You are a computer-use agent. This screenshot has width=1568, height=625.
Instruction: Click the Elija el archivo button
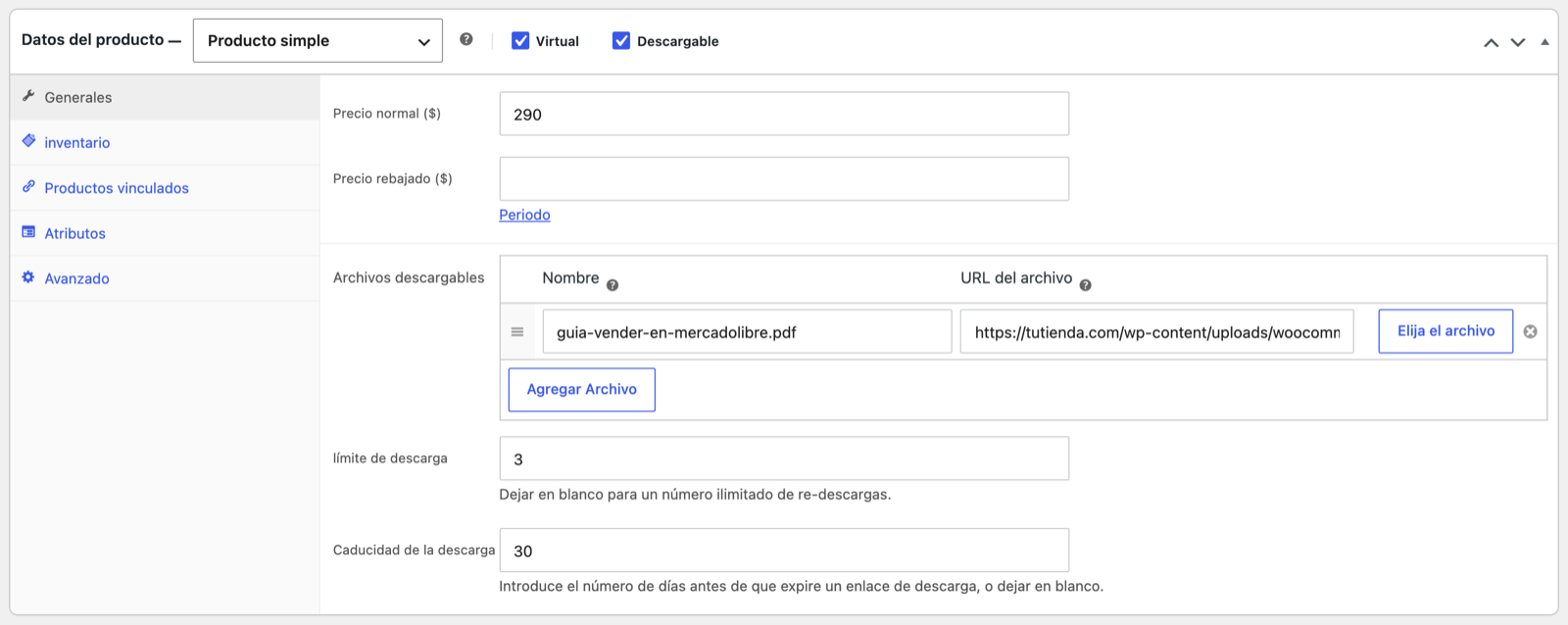click(1445, 331)
